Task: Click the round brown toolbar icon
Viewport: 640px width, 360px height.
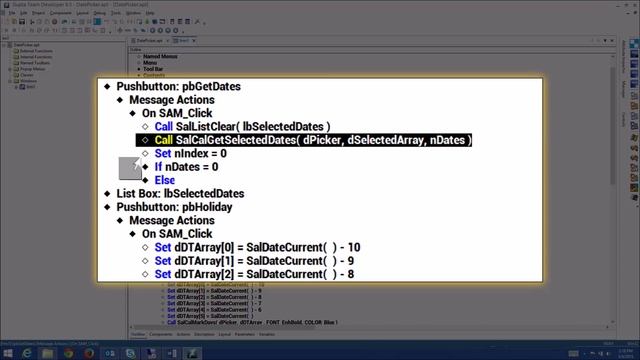Action: click(x=54, y=22)
